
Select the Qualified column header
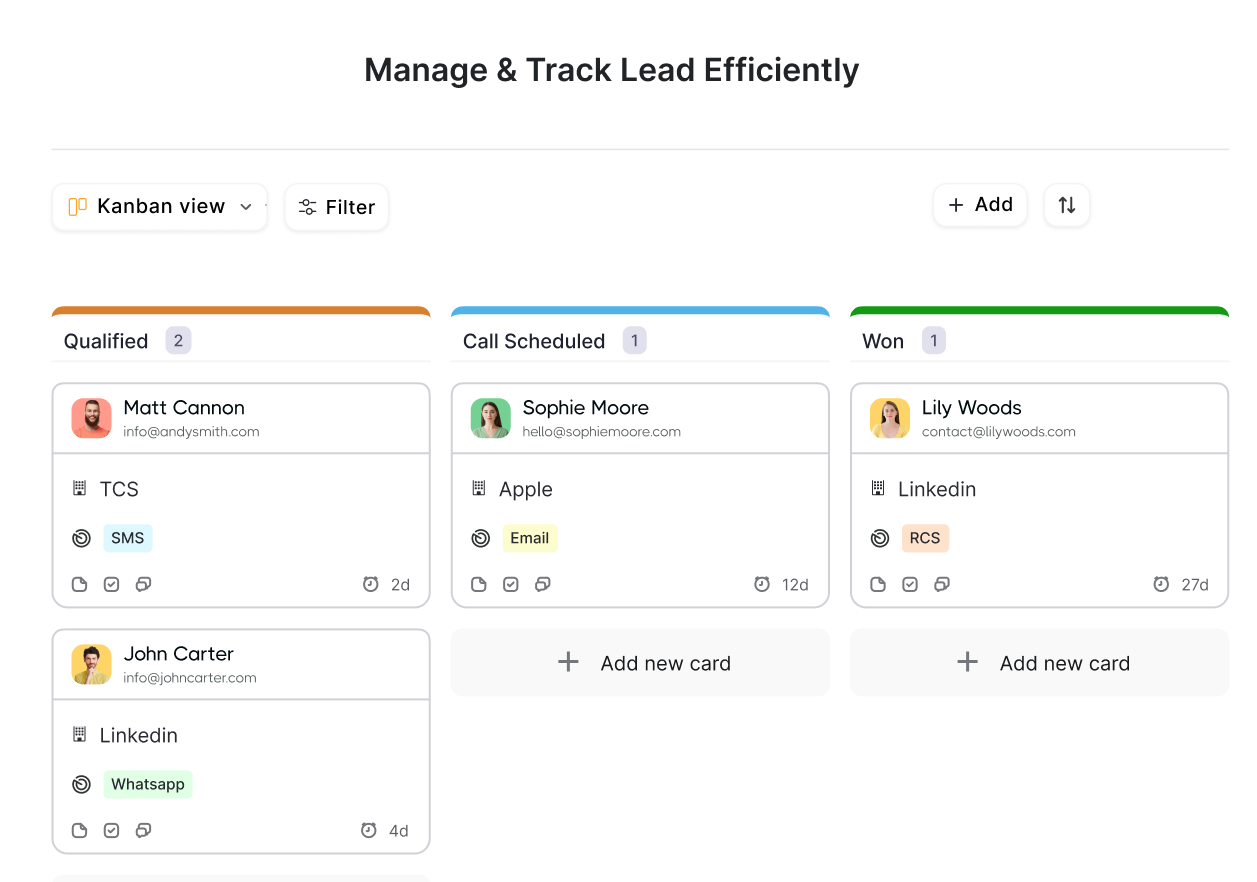(105, 341)
